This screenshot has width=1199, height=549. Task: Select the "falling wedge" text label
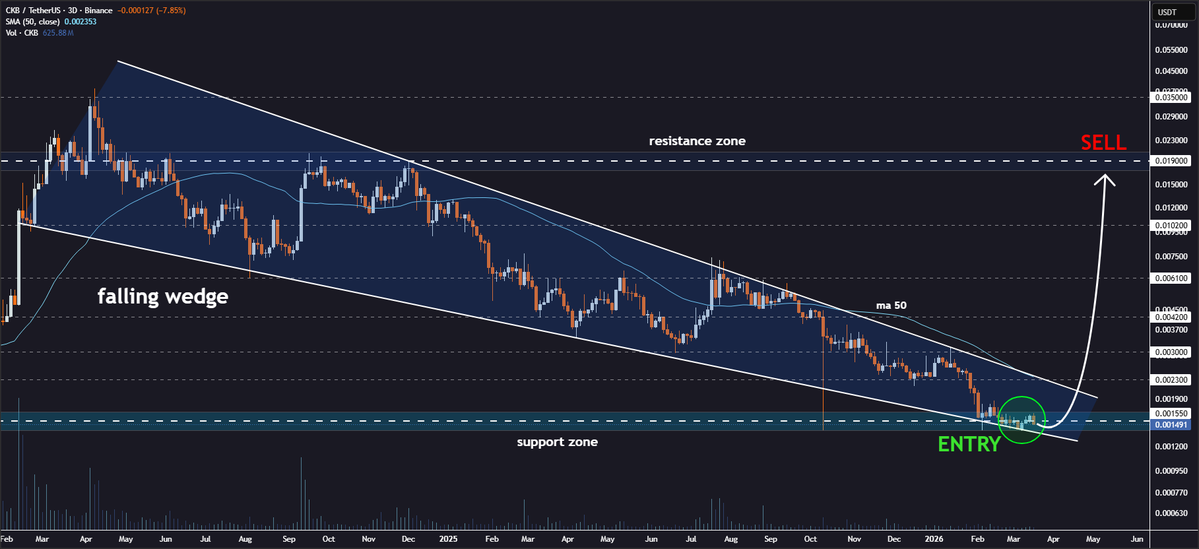(163, 297)
